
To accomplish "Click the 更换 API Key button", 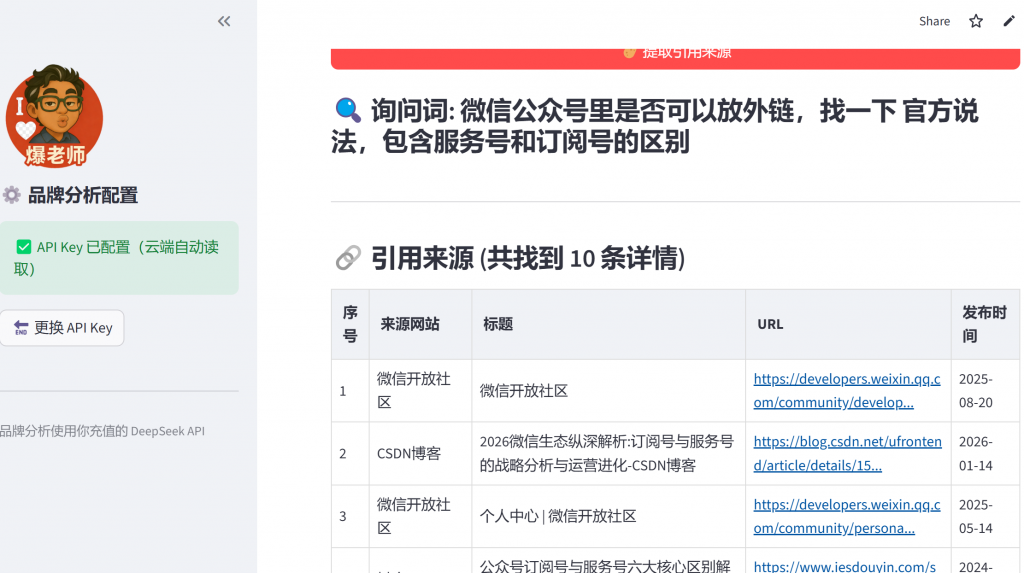I will tap(62, 328).
